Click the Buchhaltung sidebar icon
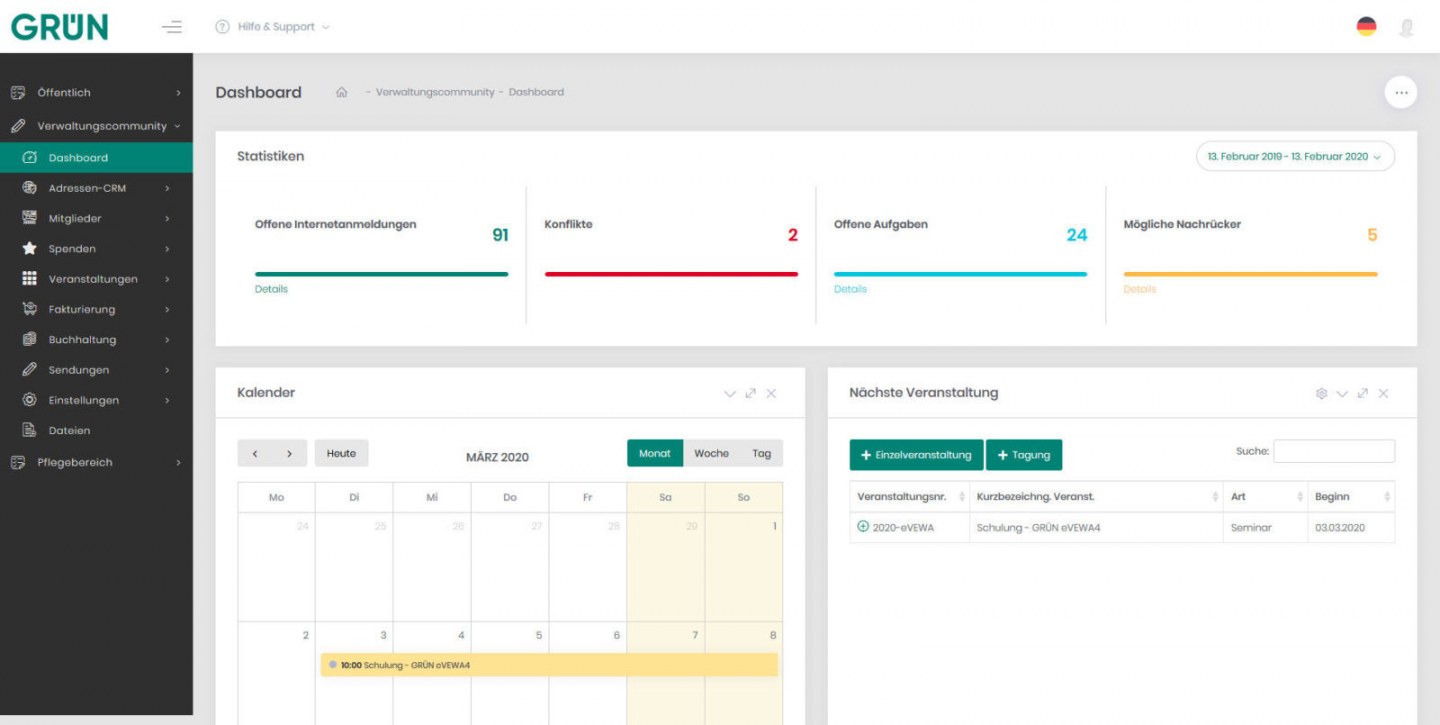 click(x=29, y=339)
